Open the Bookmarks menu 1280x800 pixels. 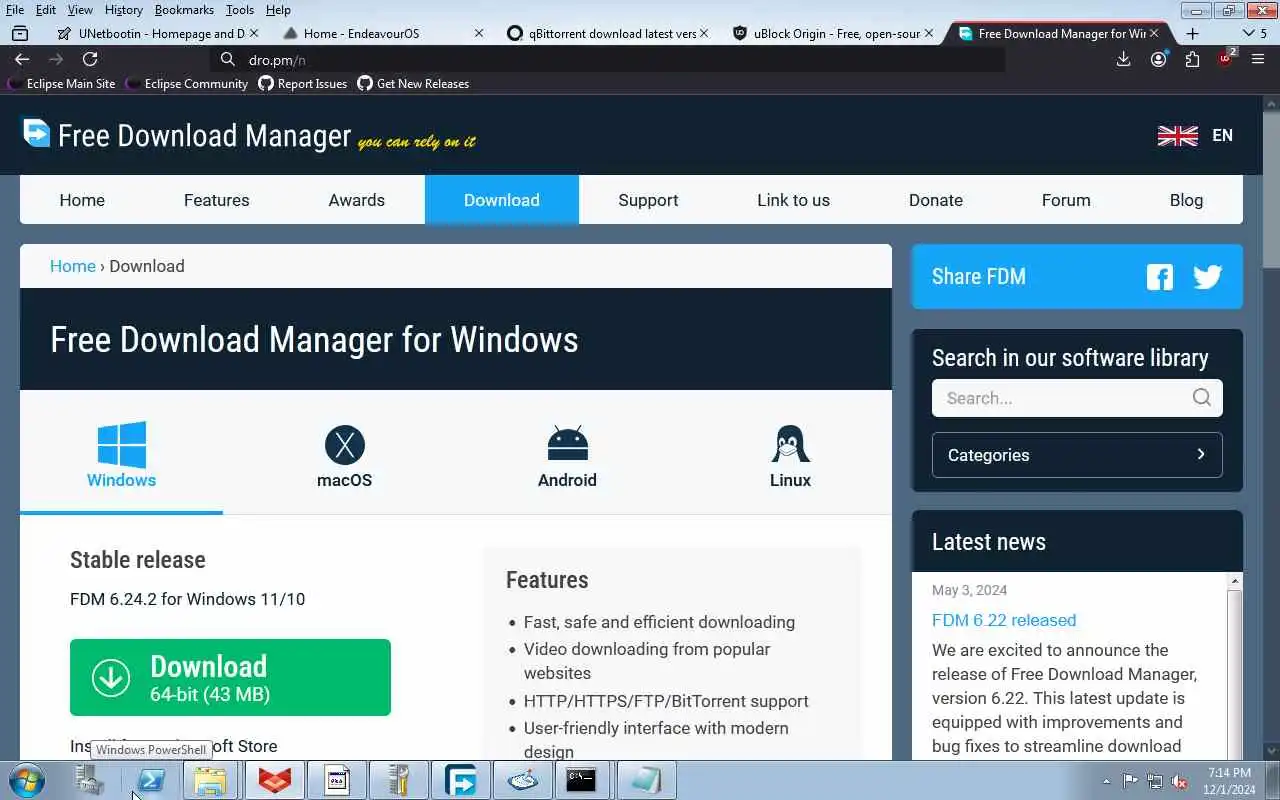[184, 9]
